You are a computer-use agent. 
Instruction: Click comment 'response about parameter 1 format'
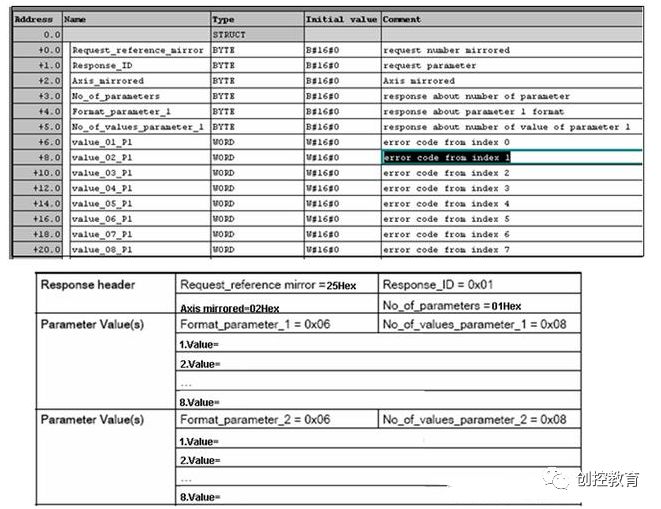click(473, 111)
